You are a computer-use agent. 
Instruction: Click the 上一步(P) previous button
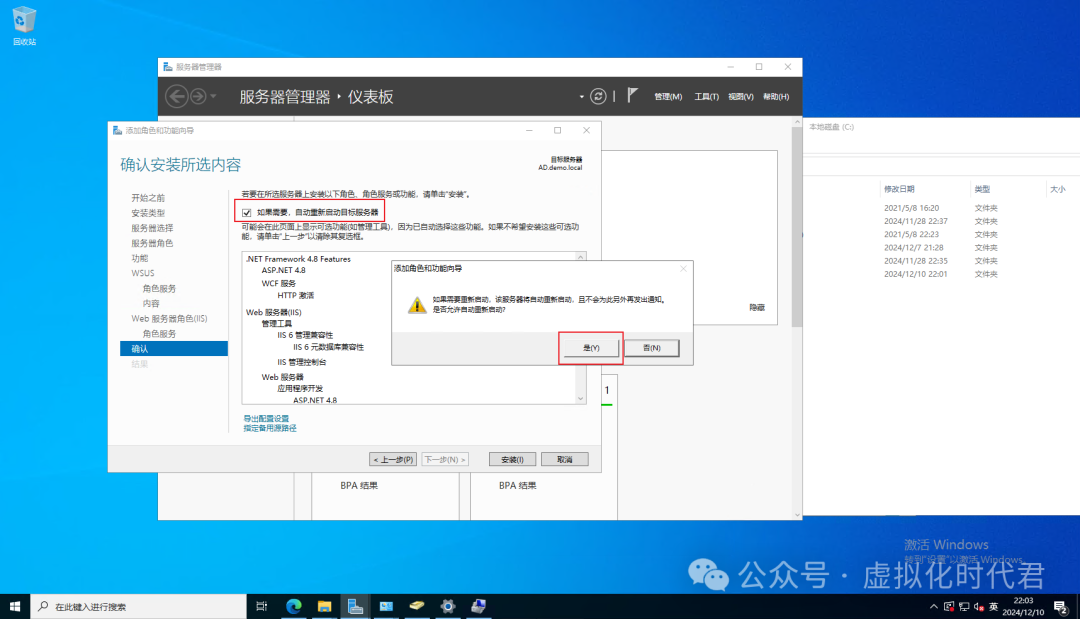click(x=393, y=459)
